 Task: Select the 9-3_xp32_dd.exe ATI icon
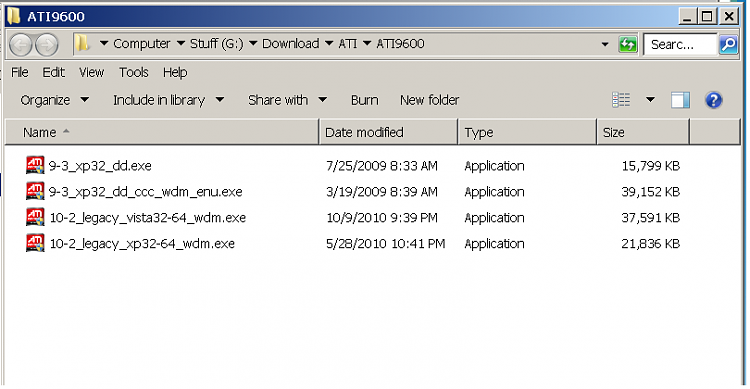coord(35,166)
